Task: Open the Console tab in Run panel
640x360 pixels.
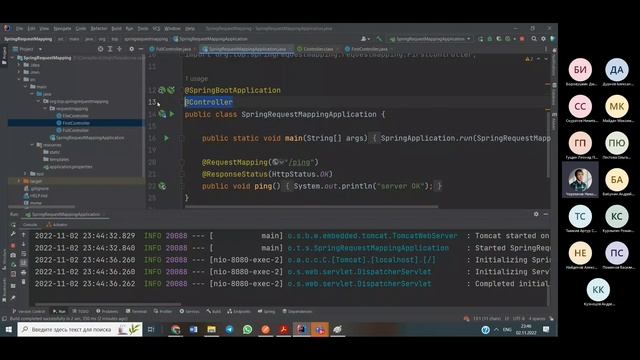Action: 29,224
